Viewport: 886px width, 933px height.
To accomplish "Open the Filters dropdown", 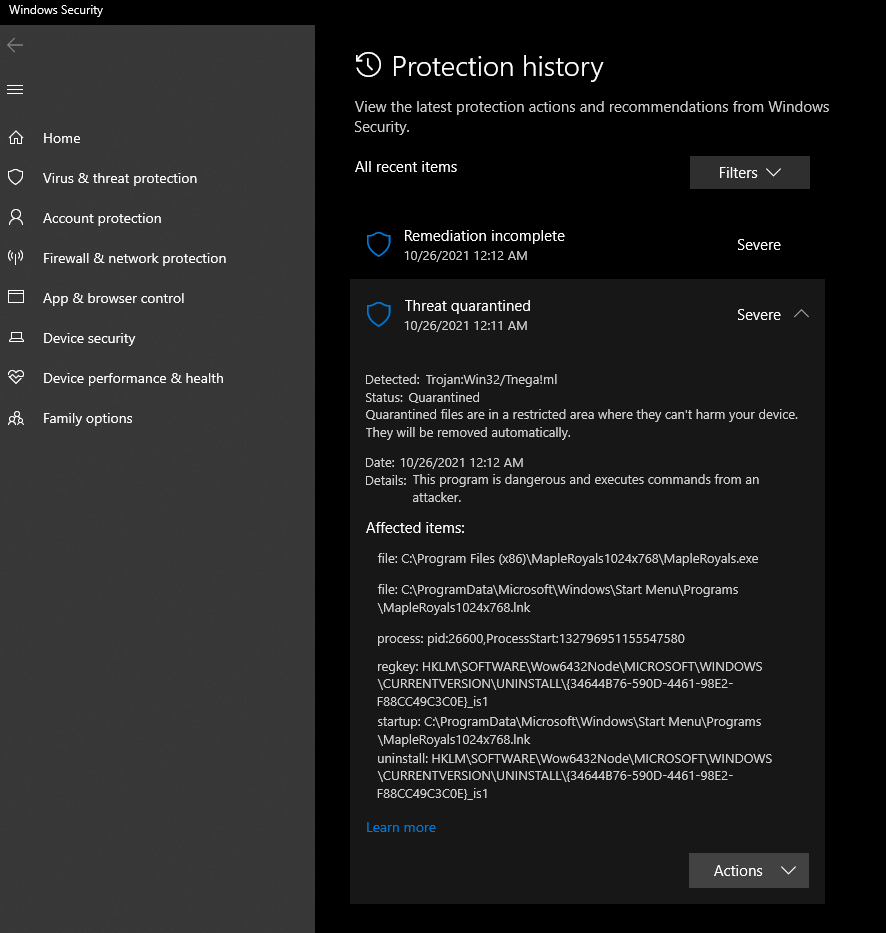I will (749, 173).
